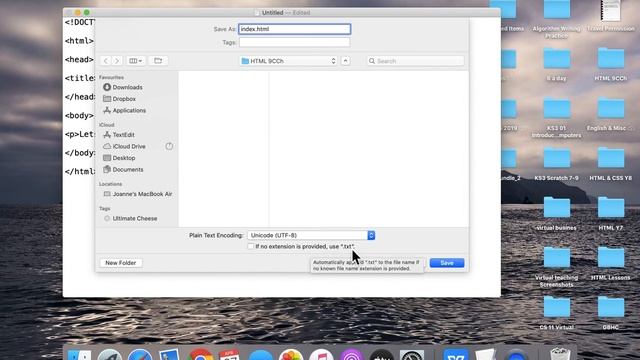This screenshot has width=640, height=360.
Task: Open the HTML 9CCh location pop-up
Action: pos(288,61)
